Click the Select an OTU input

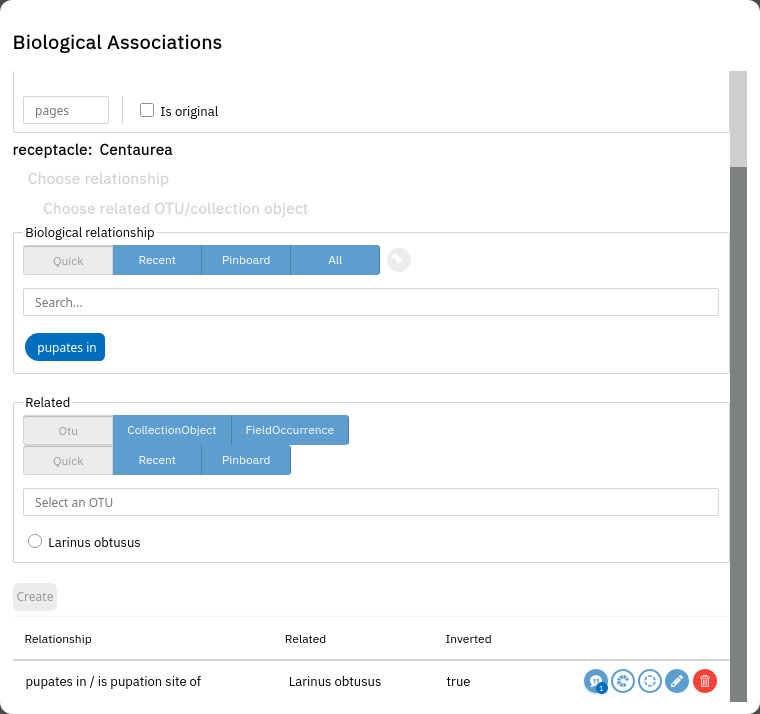370,502
